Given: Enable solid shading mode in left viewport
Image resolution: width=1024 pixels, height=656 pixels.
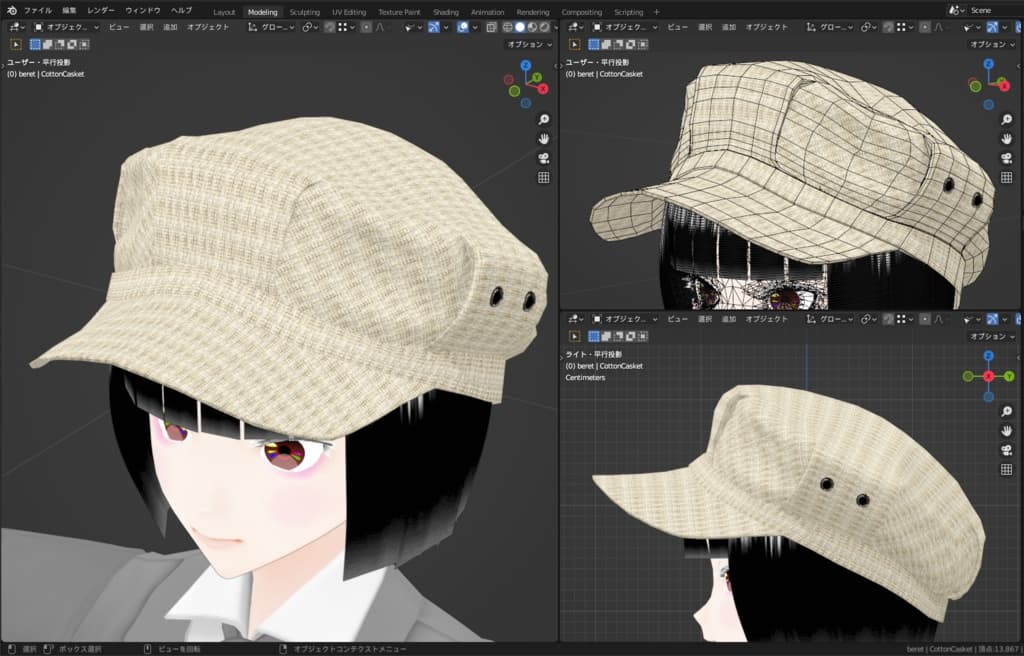Looking at the screenshot, I should point(519,27).
